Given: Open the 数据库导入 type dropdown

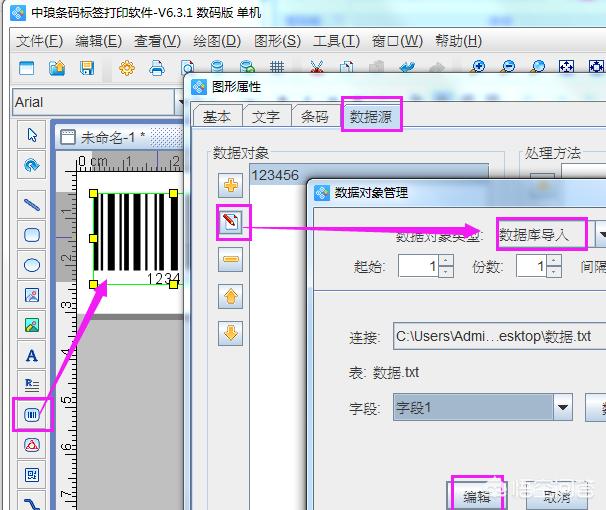Looking at the screenshot, I should coord(601,235).
